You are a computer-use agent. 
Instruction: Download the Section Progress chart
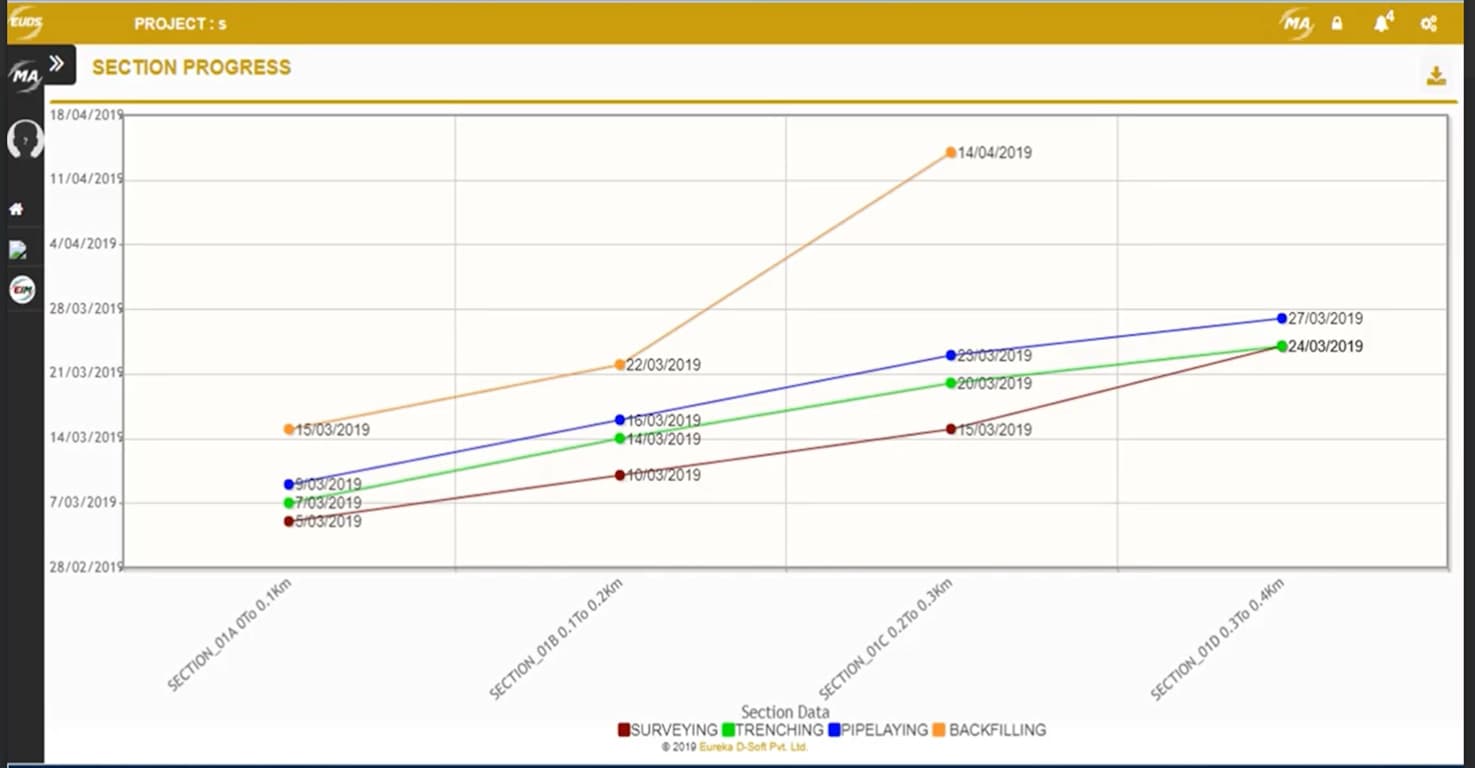(x=1437, y=74)
